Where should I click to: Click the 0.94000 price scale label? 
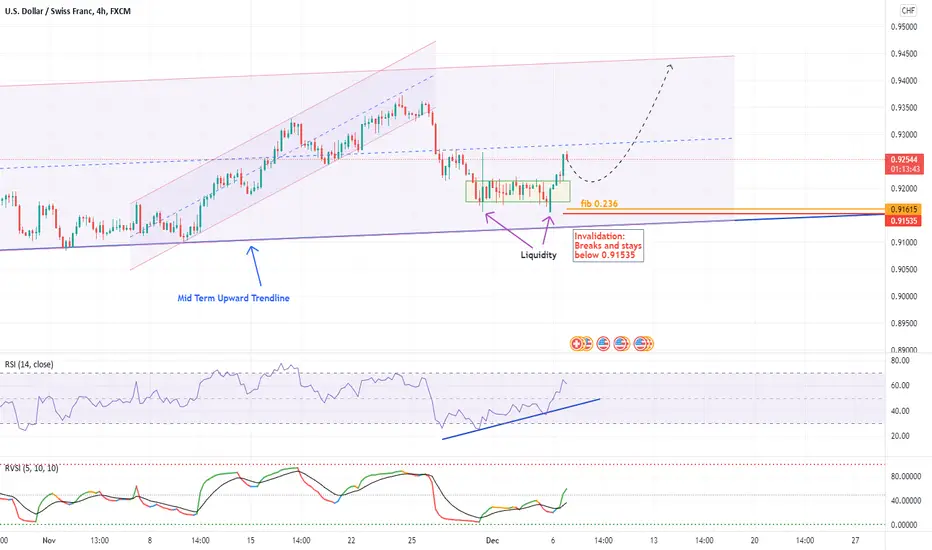pyautogui.click(x=903, y=81)
